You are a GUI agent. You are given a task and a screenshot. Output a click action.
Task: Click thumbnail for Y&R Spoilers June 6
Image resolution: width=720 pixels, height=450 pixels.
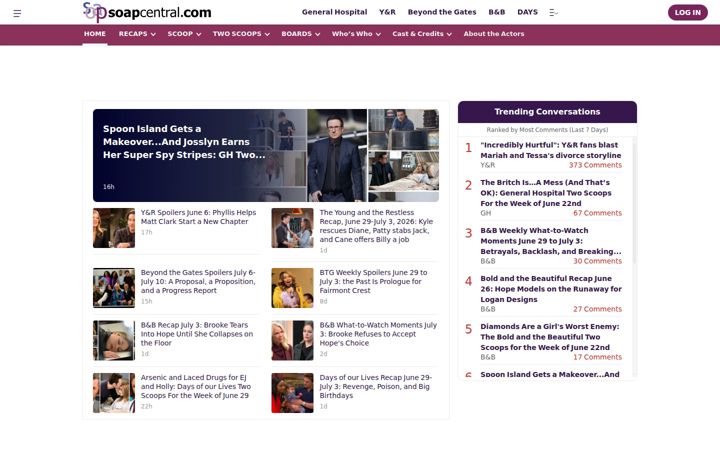(x=114, y=228)
